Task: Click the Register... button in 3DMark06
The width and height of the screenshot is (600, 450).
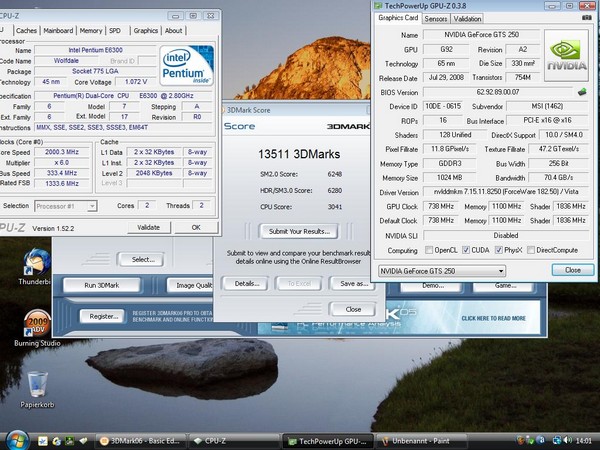Action: pos(103,316)
